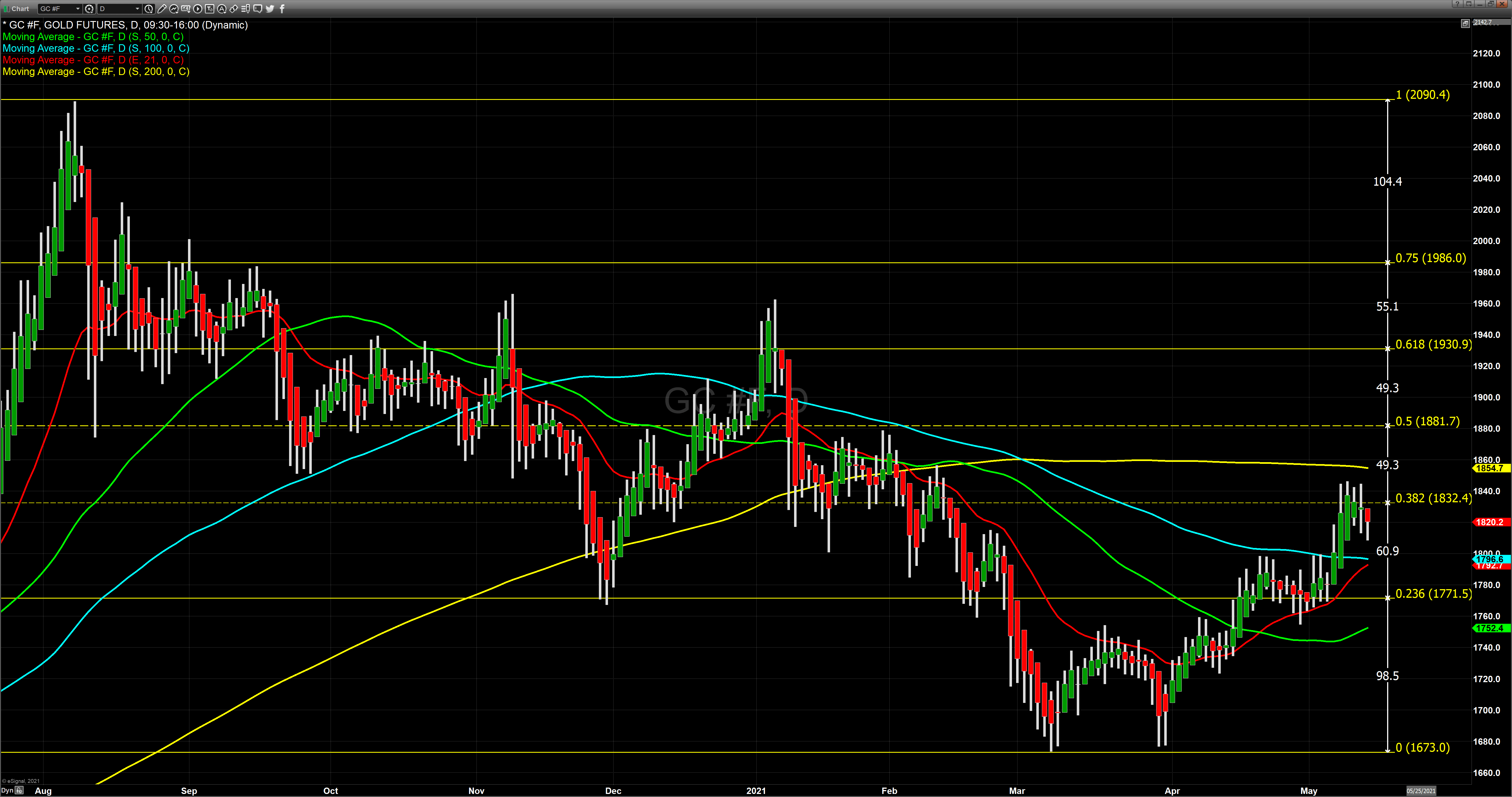
Task: Click the 2021 label on time axis
Action: [756, 791]
